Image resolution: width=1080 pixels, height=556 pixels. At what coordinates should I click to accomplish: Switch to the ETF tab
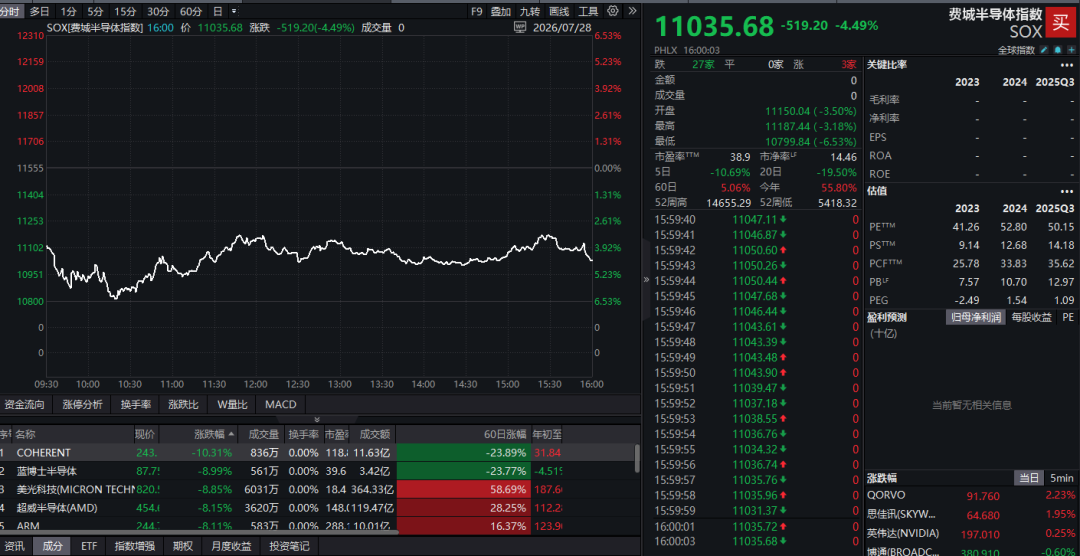tap(89, 546)
